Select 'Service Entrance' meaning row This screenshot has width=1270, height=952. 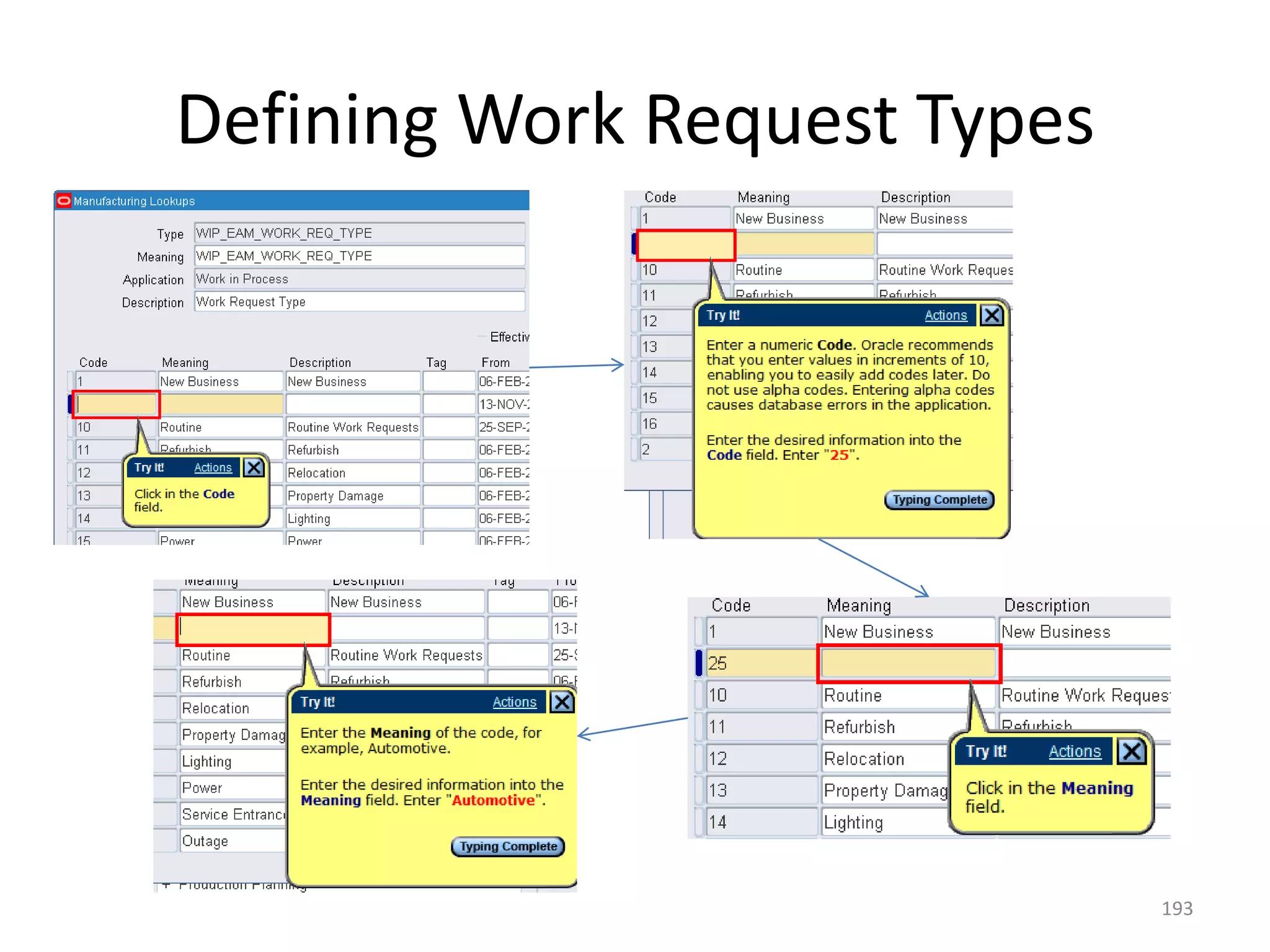pyautogui.click(x=233, y=814)
